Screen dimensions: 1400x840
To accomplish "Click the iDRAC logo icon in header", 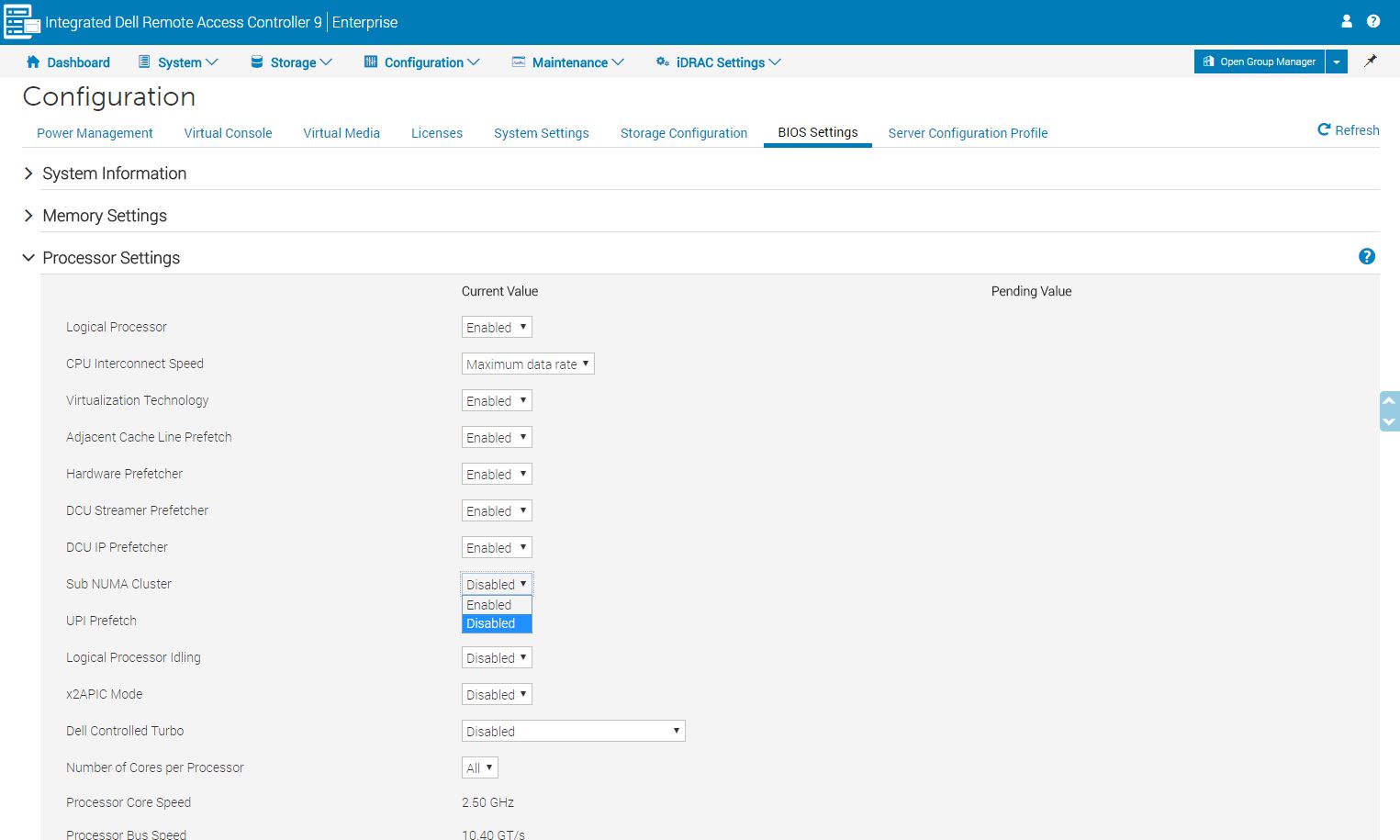I will (22, 22).
